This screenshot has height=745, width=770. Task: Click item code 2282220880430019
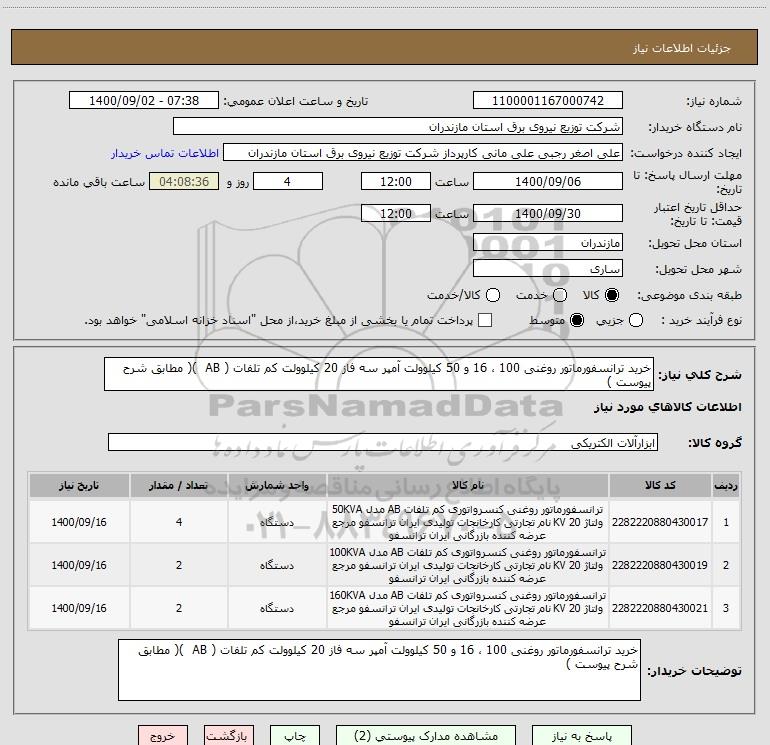tap(660, 565)
